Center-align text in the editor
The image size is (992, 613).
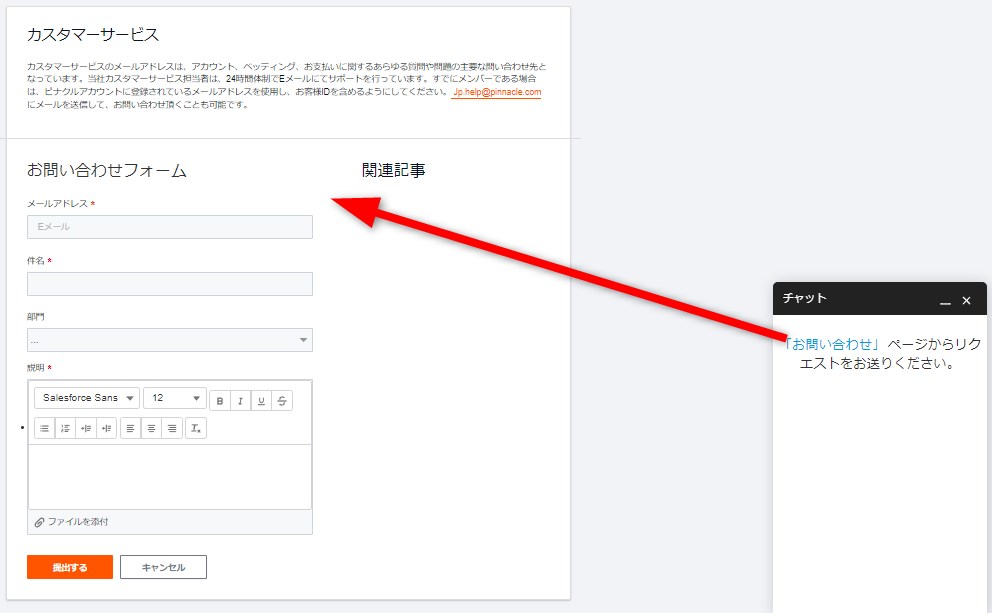coord(151,428)
